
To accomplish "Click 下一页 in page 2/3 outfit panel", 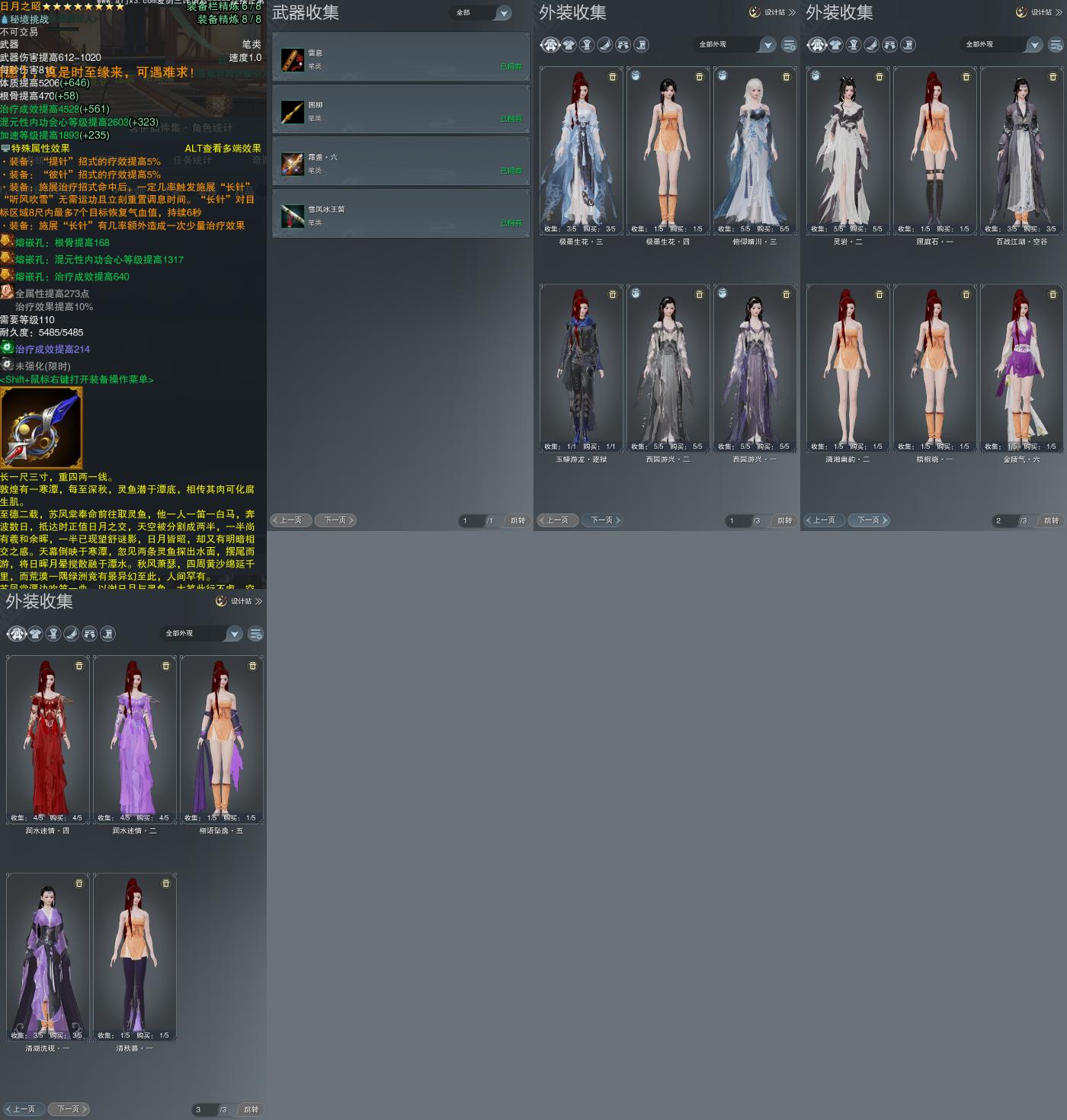I will click(869, 520).
